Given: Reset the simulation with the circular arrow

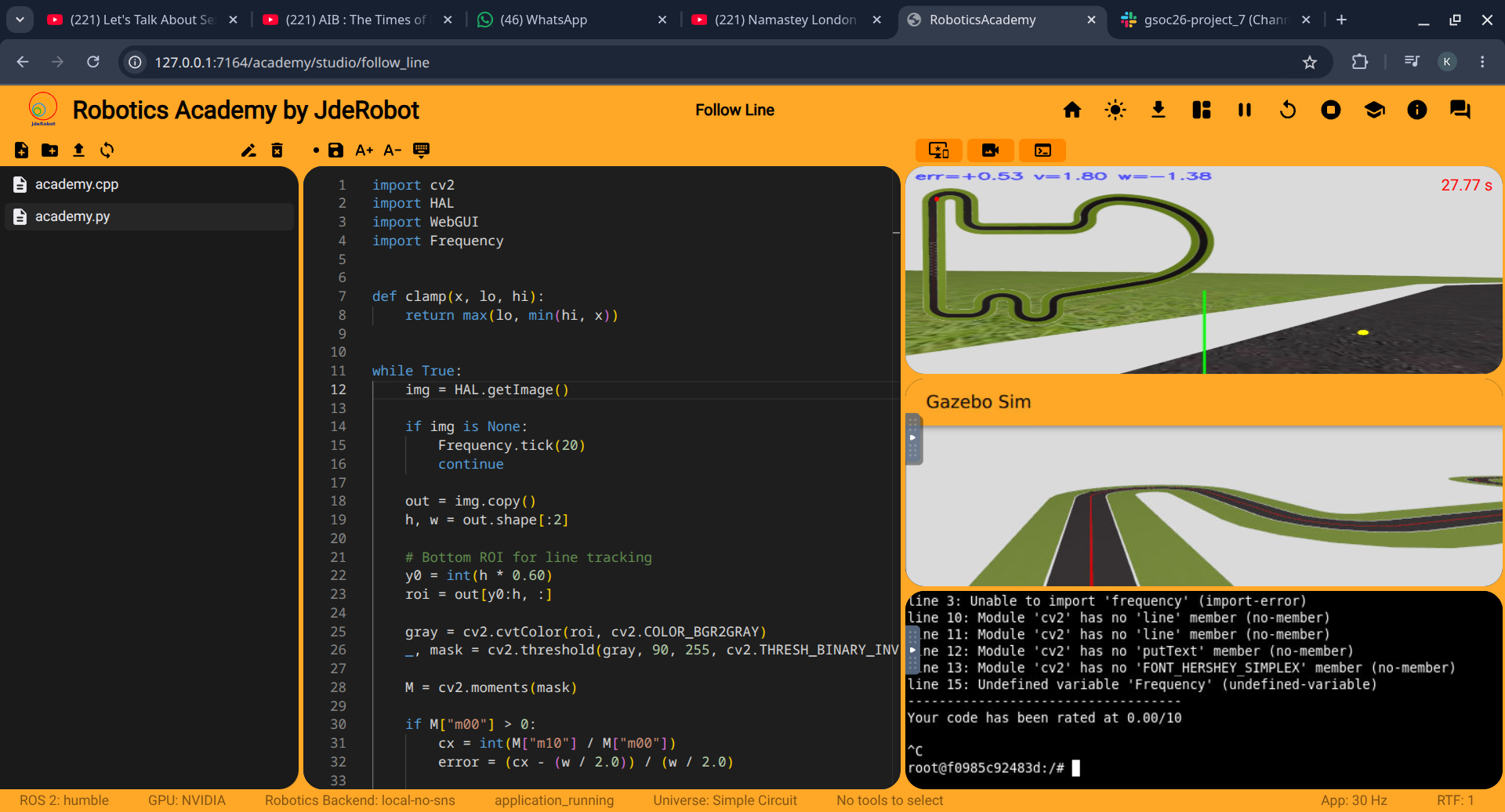Looking at the screenshot, I should pyautogui.click(x=1288, y=110).
